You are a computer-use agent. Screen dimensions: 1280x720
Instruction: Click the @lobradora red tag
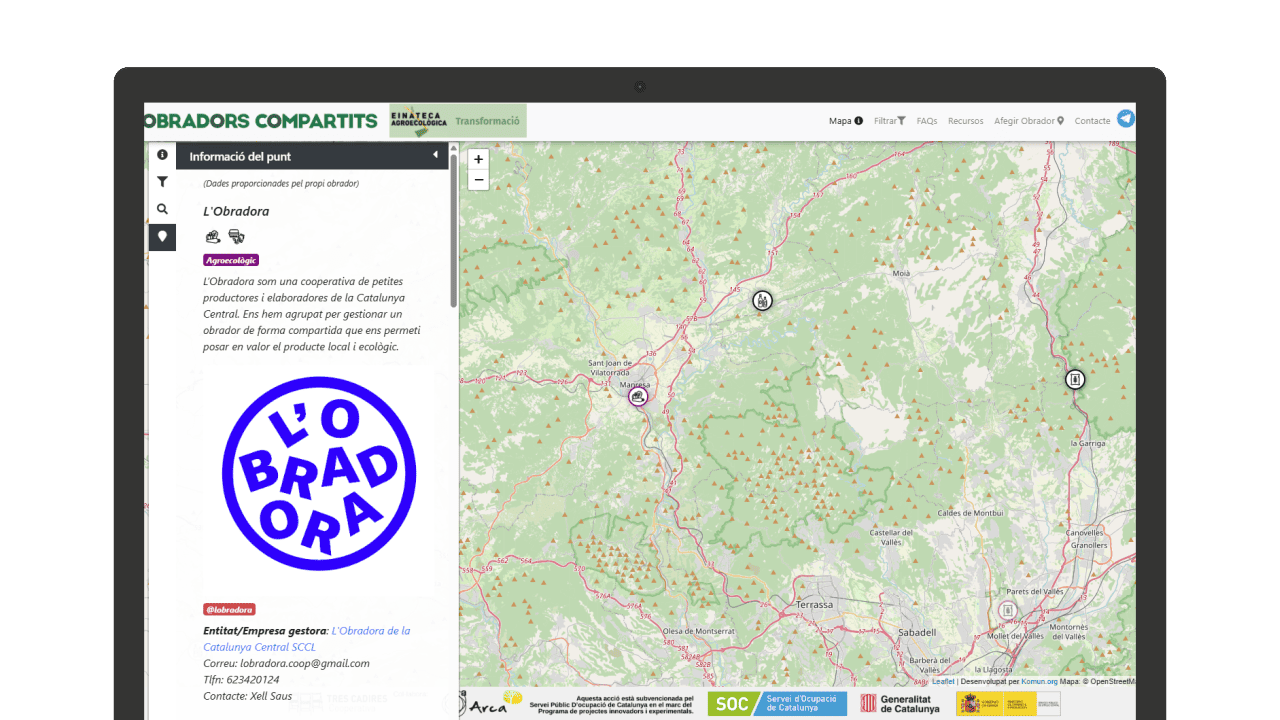[x=229, y=609]
